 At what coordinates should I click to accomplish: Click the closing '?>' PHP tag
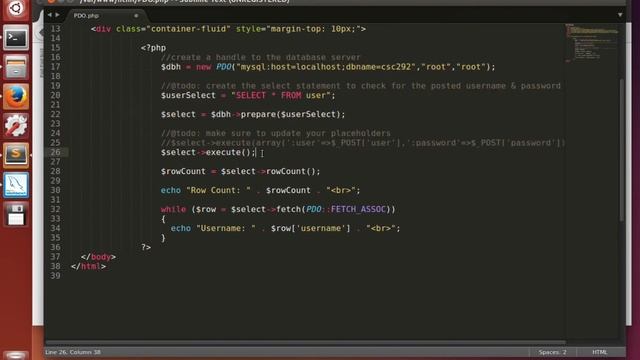[x=146, y=247]
